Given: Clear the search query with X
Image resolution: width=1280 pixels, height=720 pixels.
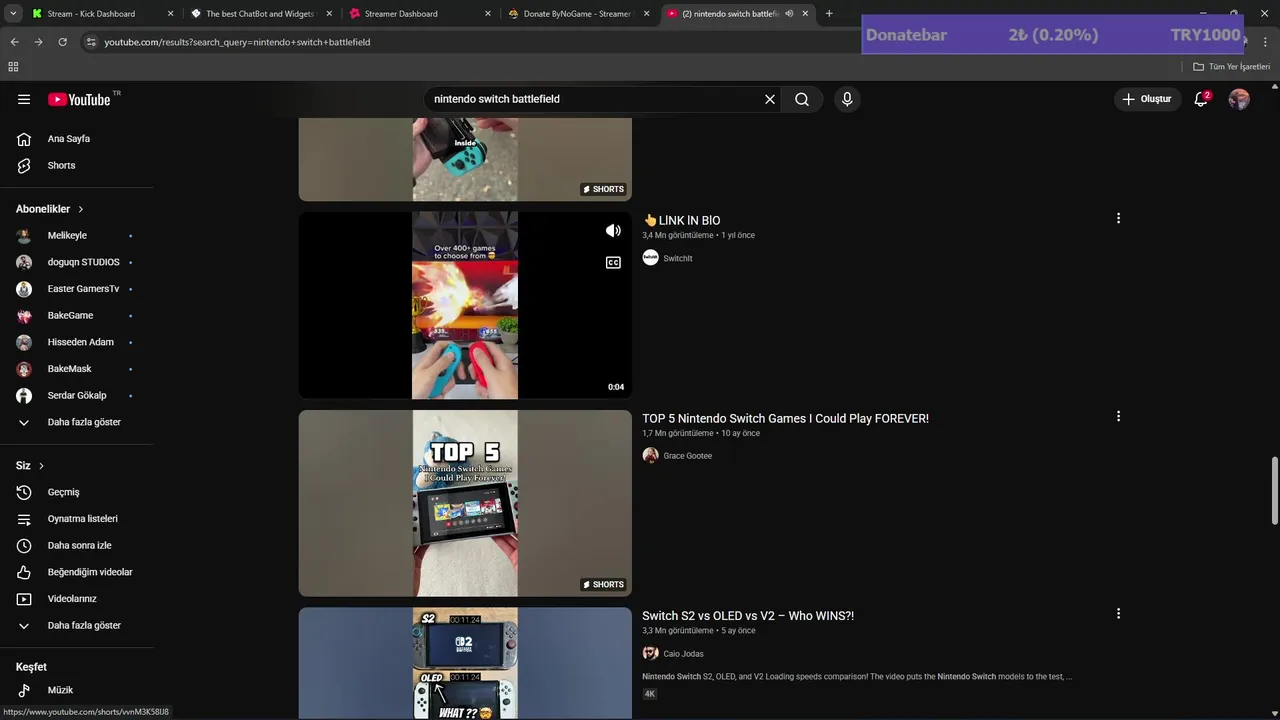Looking at the screenshot, I should coord(770,99).
